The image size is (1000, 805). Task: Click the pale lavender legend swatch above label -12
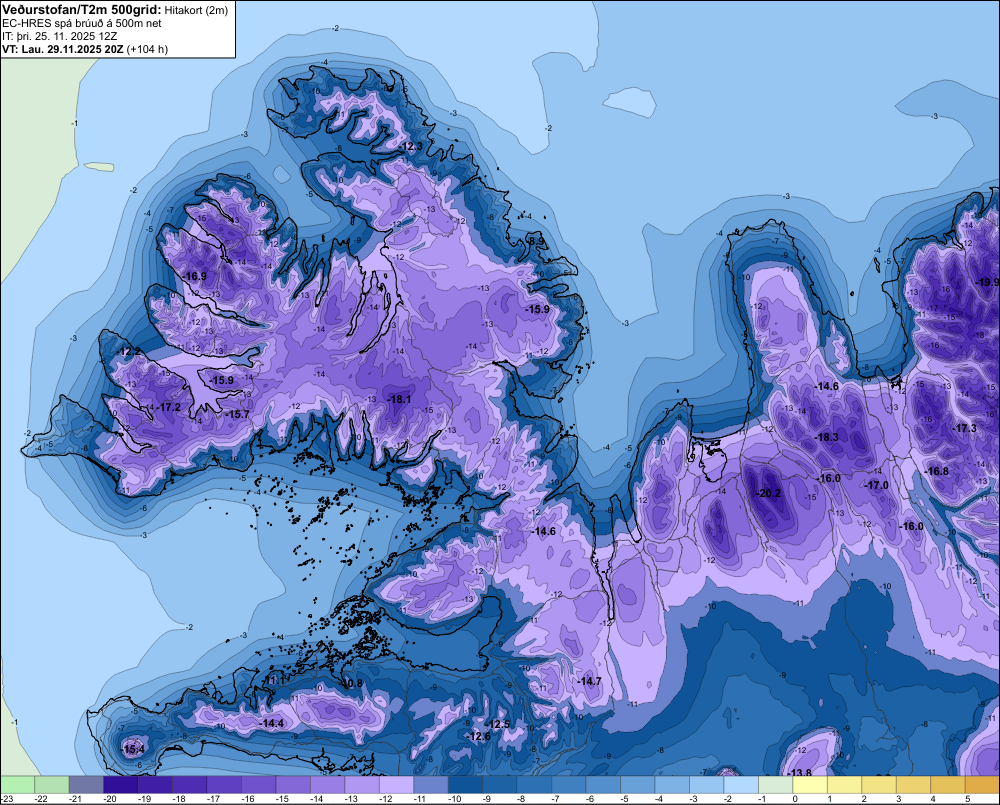[x=396, y=784]
